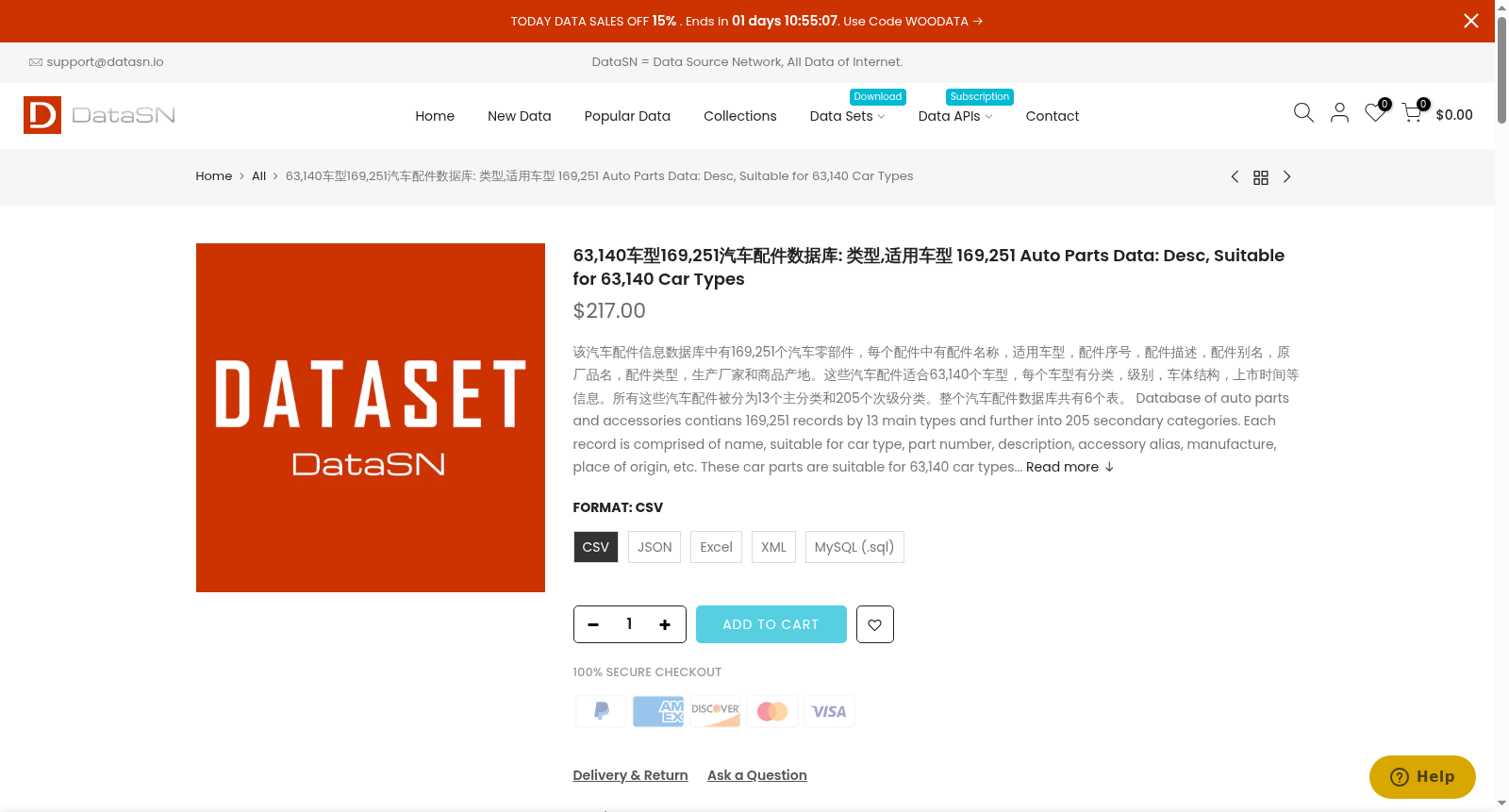Select the CSV format option

[596, 547]
